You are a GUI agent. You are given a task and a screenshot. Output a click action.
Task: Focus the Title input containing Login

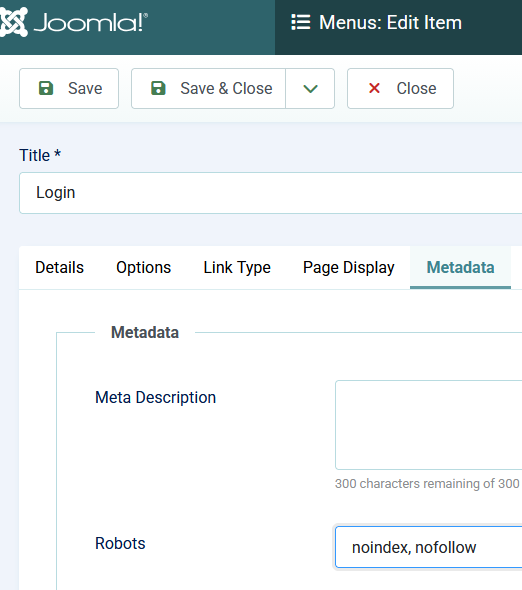271,193
